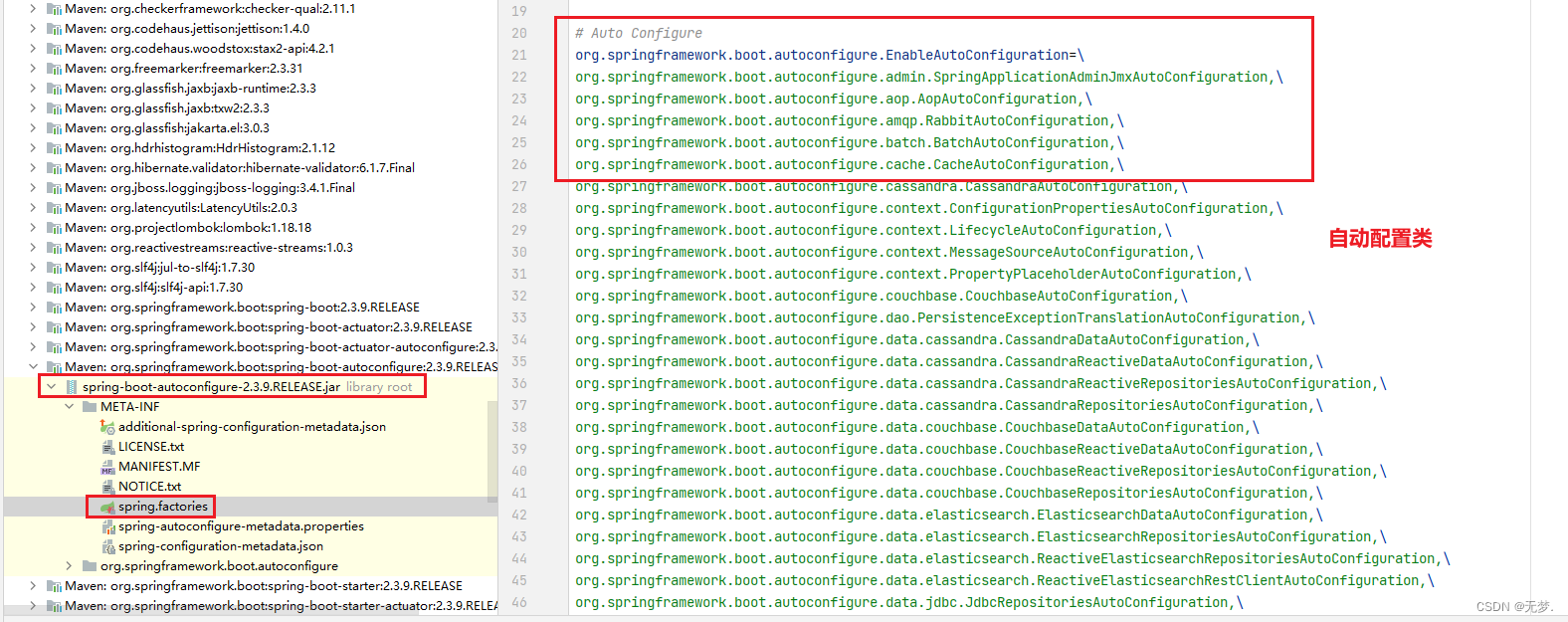Viewport: 1568px width, 622px height.
Task: Click the '# Auto Configure' comment line
Action: coord(638,33)
